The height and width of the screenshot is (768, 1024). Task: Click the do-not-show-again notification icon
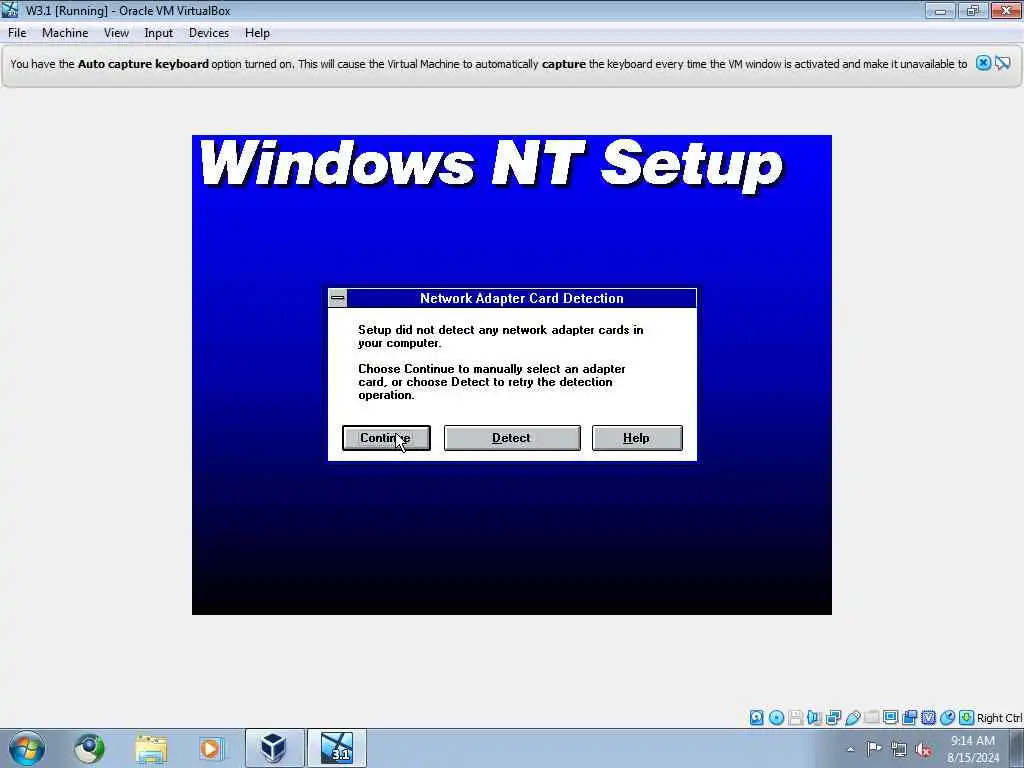[x=1003, y=63]
